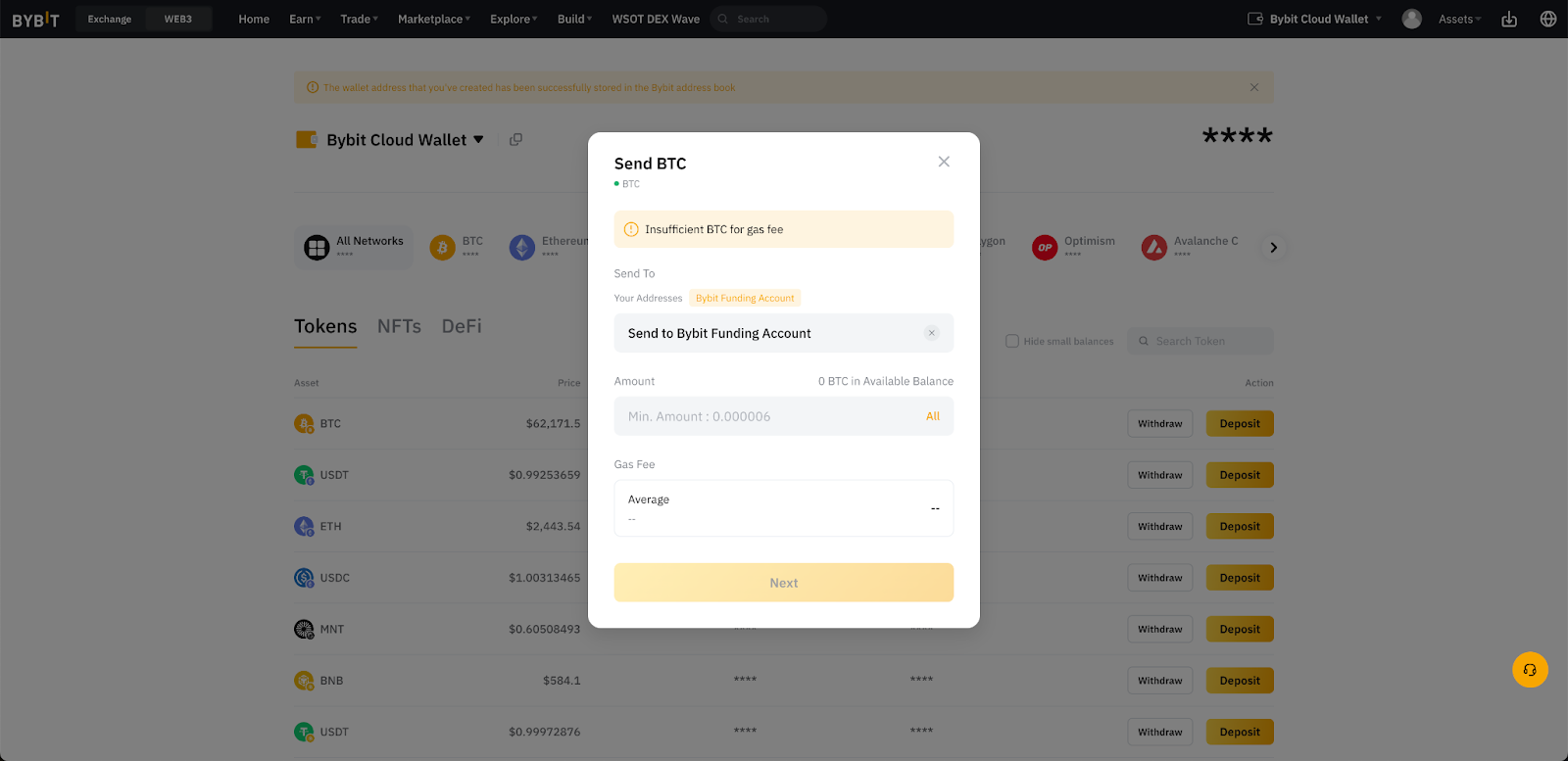Copy the Bybit Cloud Wallet address
This screenshot has height=761, width=1568.
(x=515, y=140)
